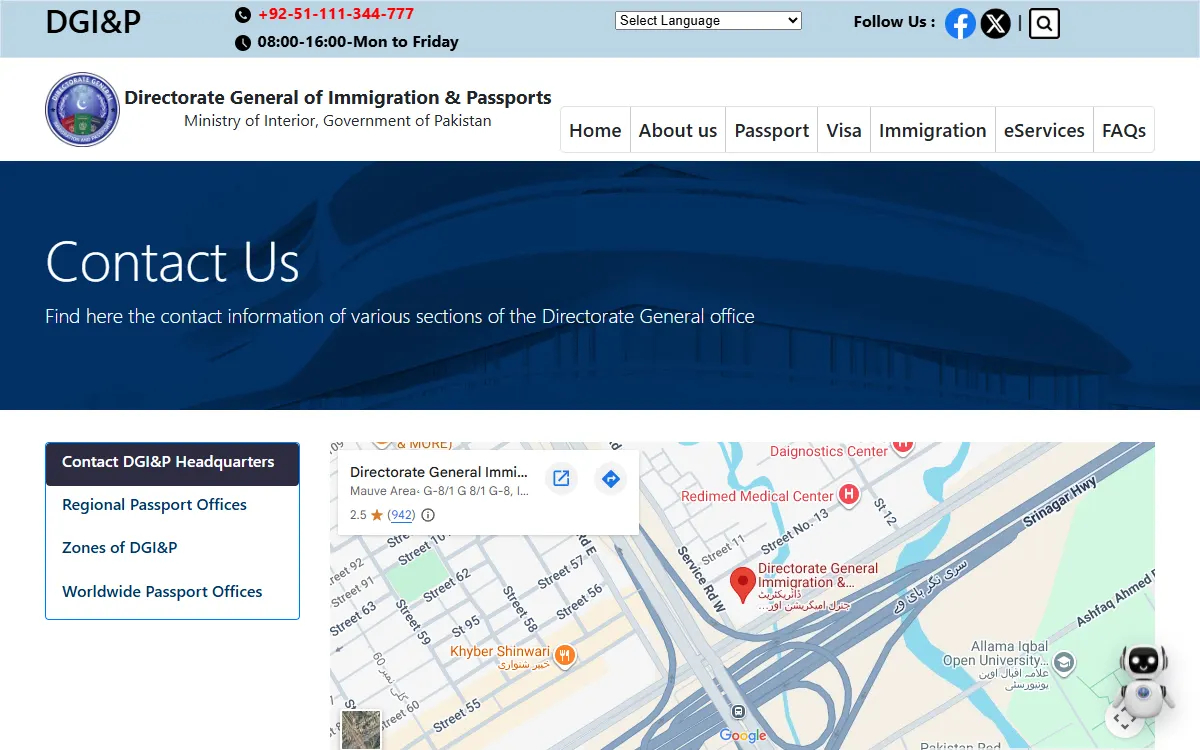Select Contact DGI&P Headquarters tab
Image resolution: width=1200 pixels, height=750 pixels.
coord(172,464)
